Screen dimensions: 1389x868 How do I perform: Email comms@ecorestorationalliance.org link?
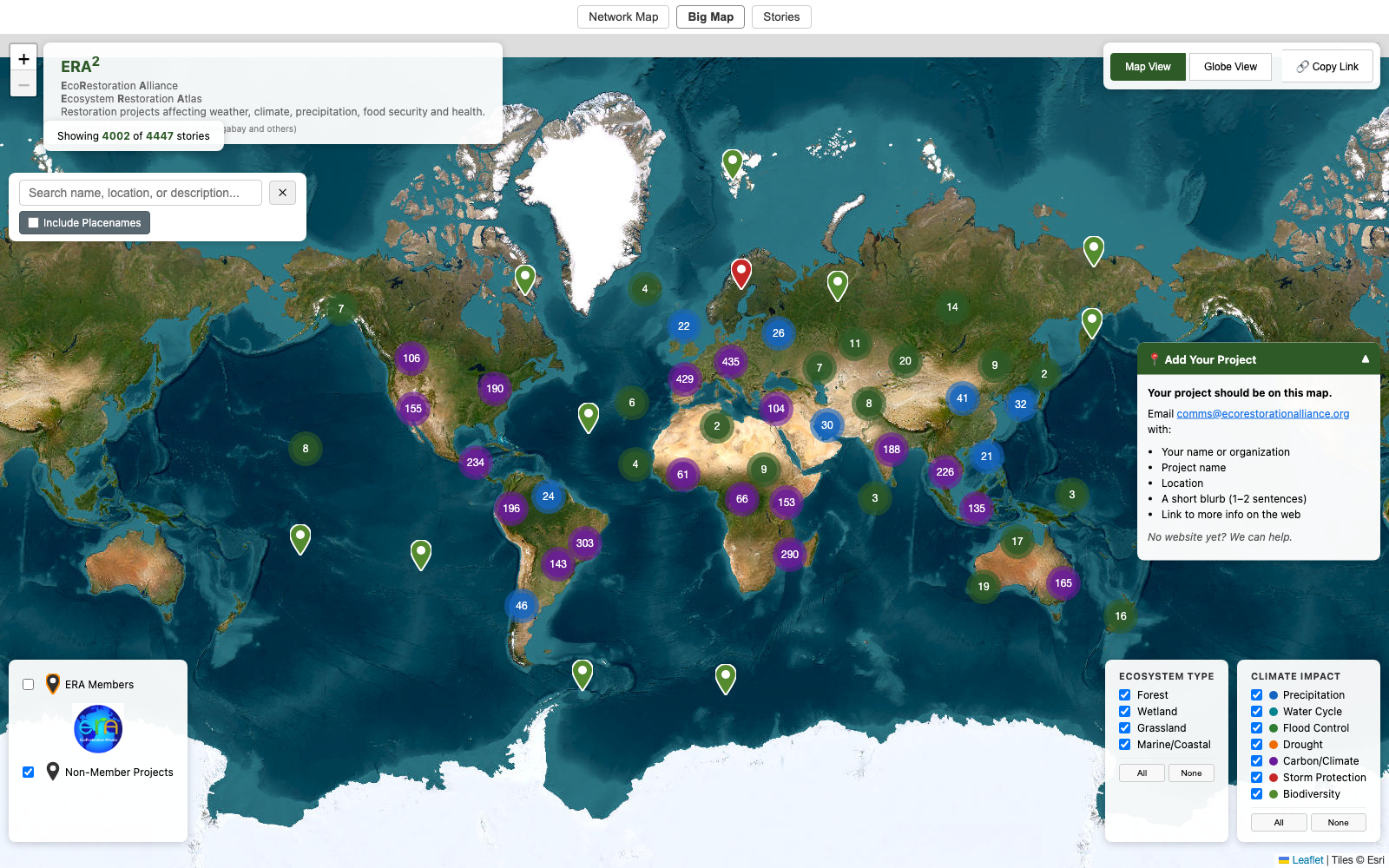(x=1262, y=414)
